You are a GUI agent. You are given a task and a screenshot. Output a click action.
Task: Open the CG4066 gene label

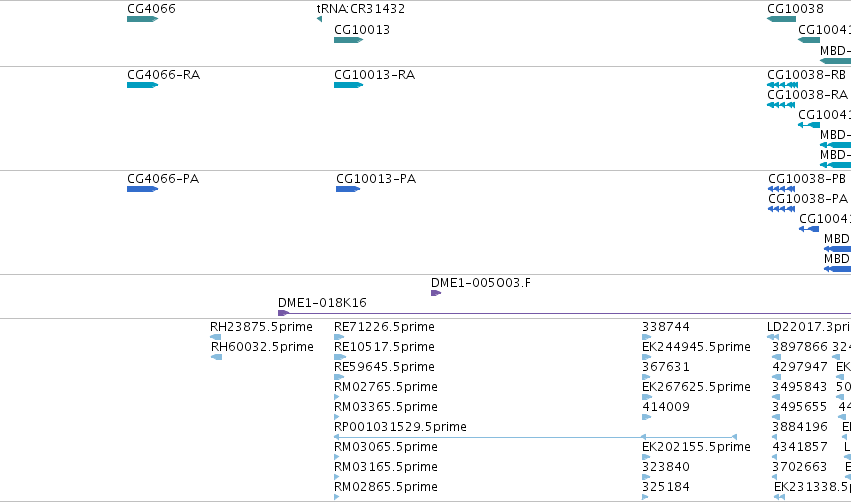(151, 9)
